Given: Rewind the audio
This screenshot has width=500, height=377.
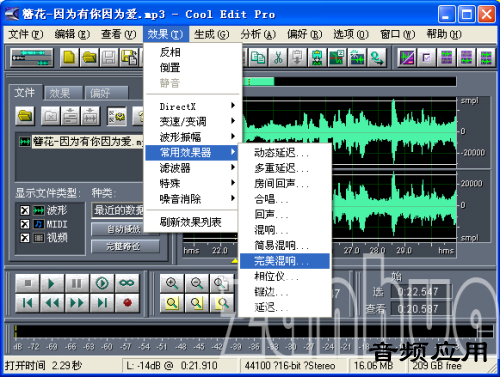Looking at the screenshot, I should click(52, 303).
